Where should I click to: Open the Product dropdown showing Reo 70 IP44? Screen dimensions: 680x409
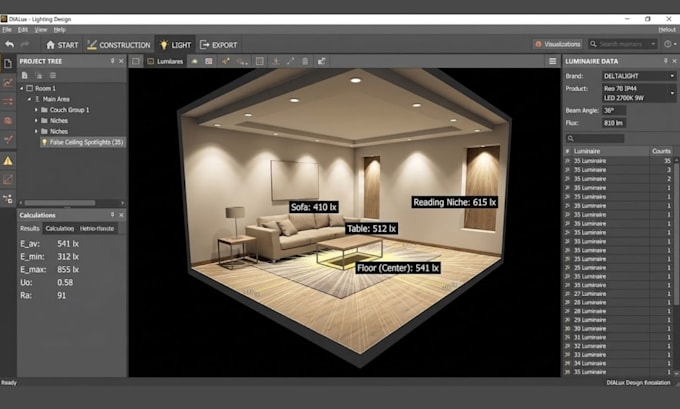(x=639, y=93)
